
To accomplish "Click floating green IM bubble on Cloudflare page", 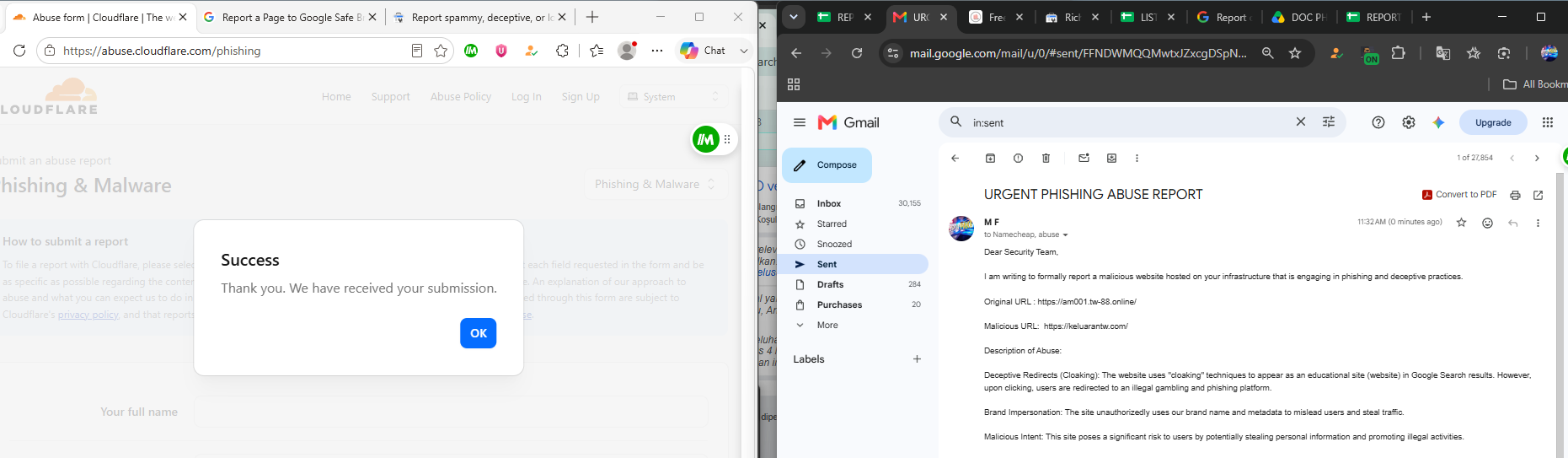I will 705,139.
